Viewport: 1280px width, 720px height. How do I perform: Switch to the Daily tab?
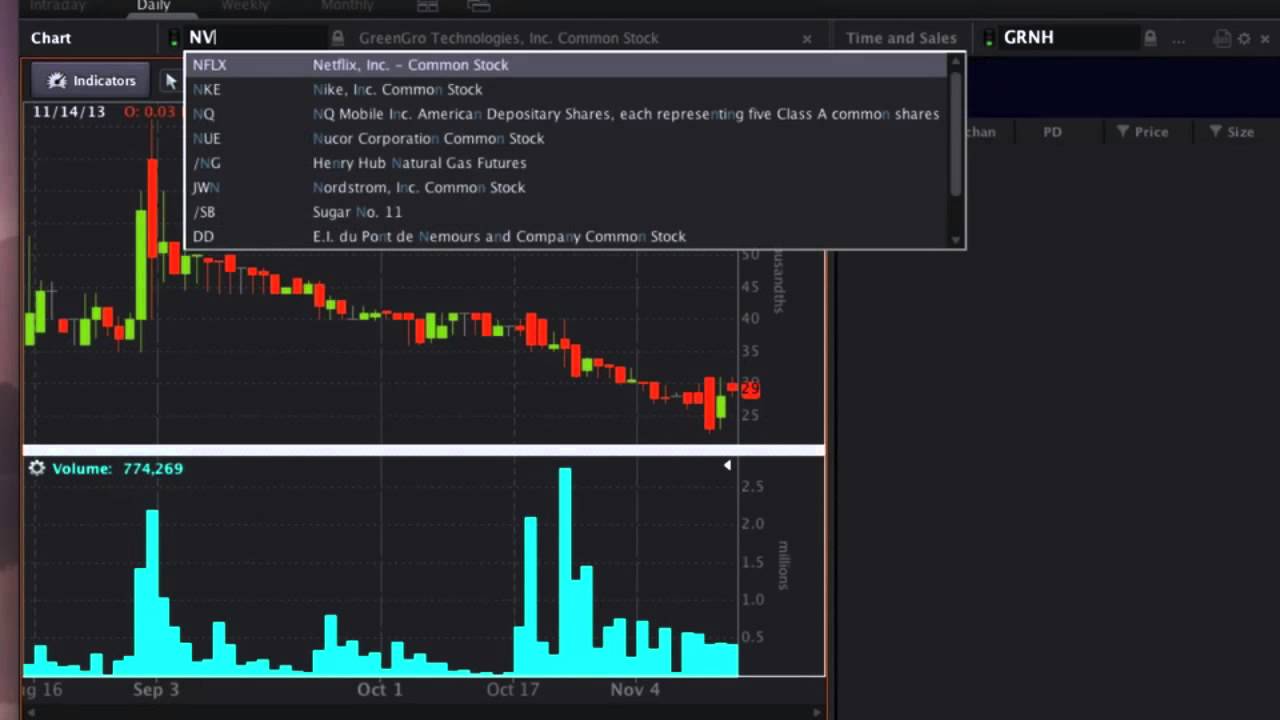pyautogui.click(x=153, y=6)
